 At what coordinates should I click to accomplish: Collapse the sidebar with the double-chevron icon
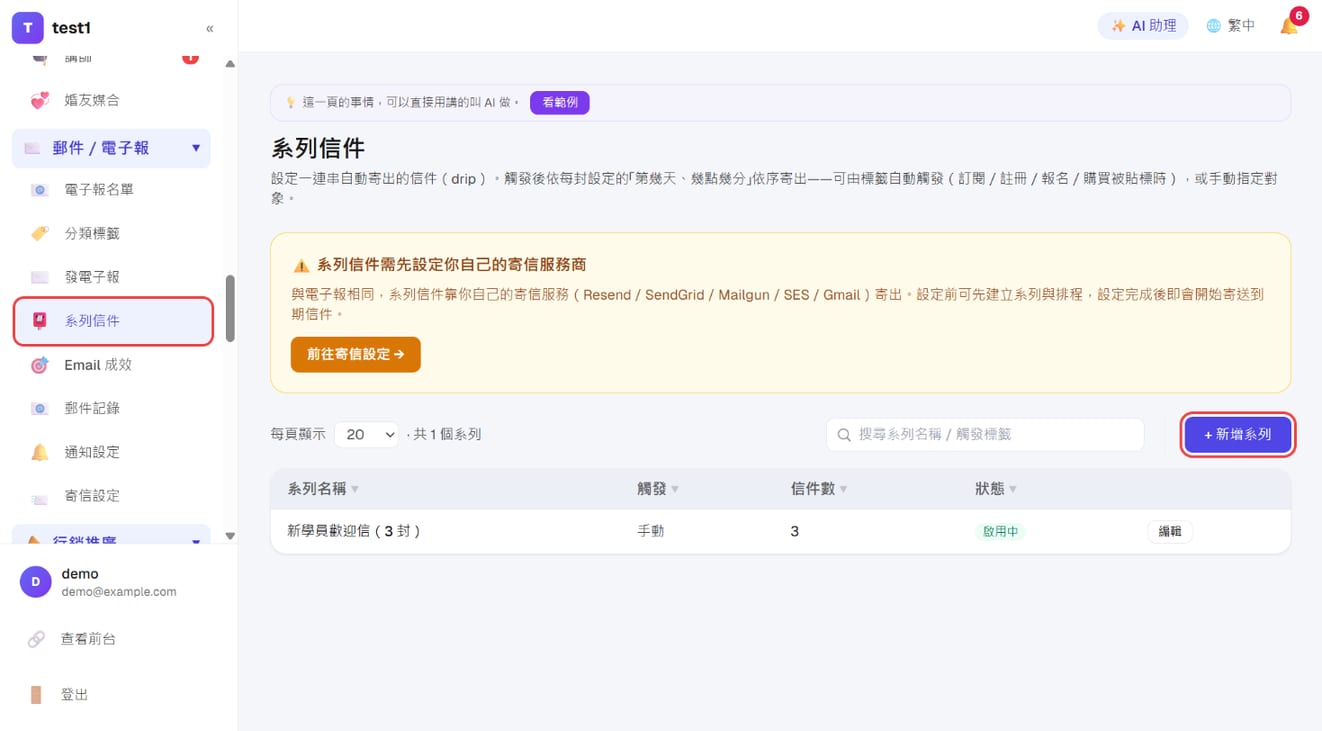pyautogui.click(x=209, y=28)
